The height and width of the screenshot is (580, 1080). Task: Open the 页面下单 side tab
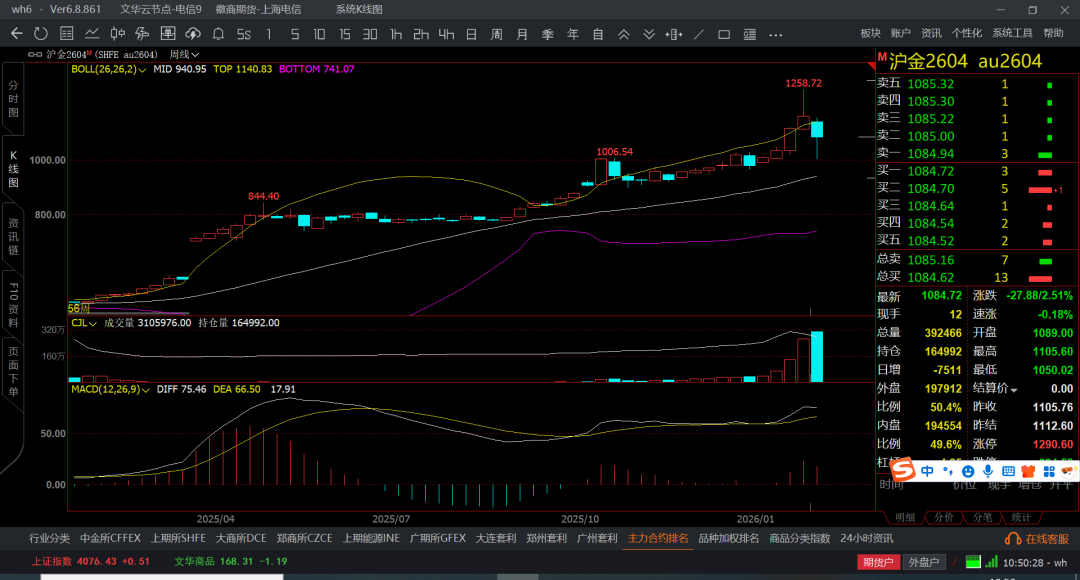[x=13, y=373]
